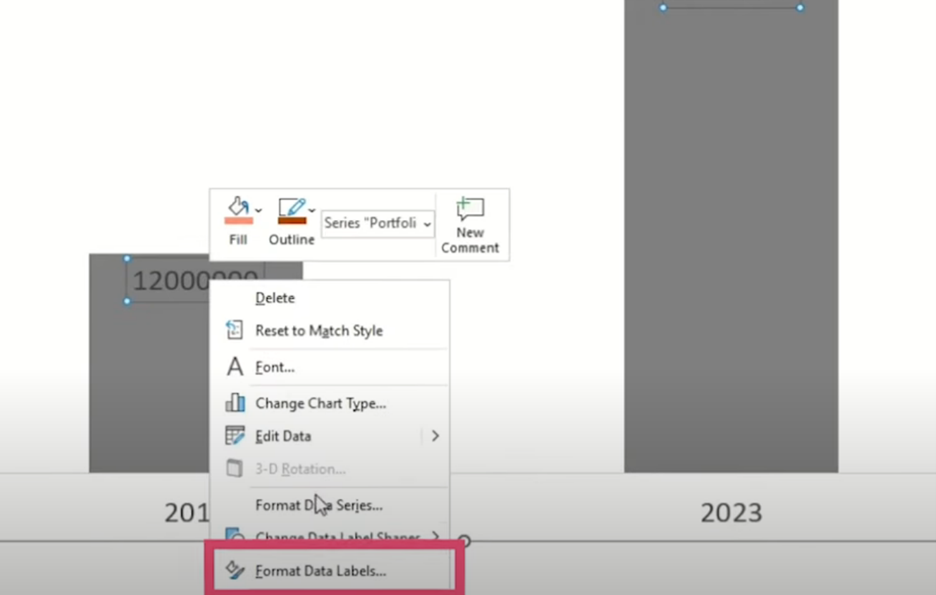Expand the Outline color dropdown arrow
936x595 pixels.
[x=313, y=210]
